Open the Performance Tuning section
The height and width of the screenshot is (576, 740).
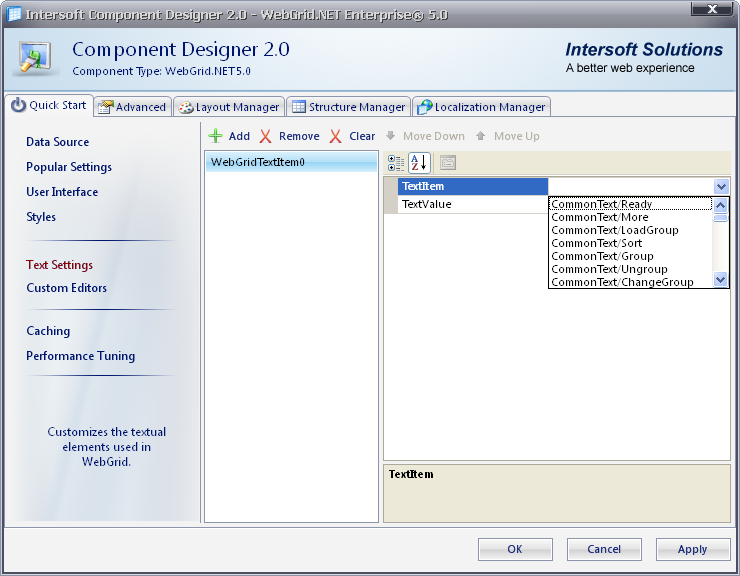pyautogui.click(x=81, y=356)
